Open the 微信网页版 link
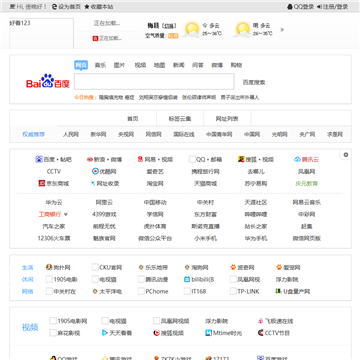This screenshot has height=360, width=360. 307,238
